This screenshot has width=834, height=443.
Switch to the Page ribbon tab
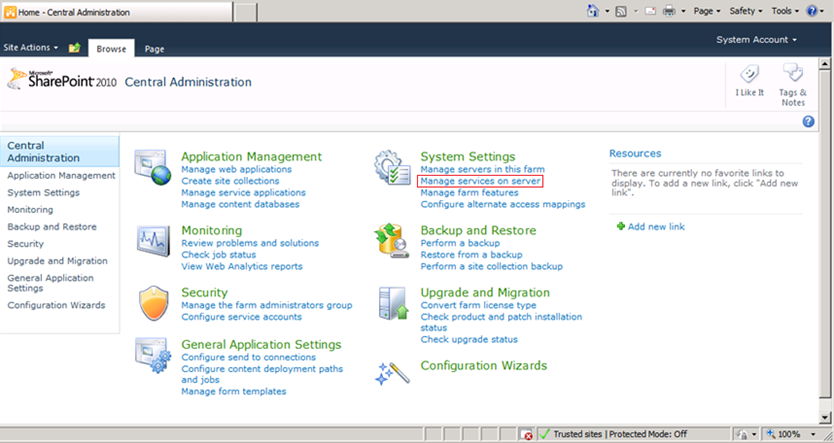pos(154,49)
